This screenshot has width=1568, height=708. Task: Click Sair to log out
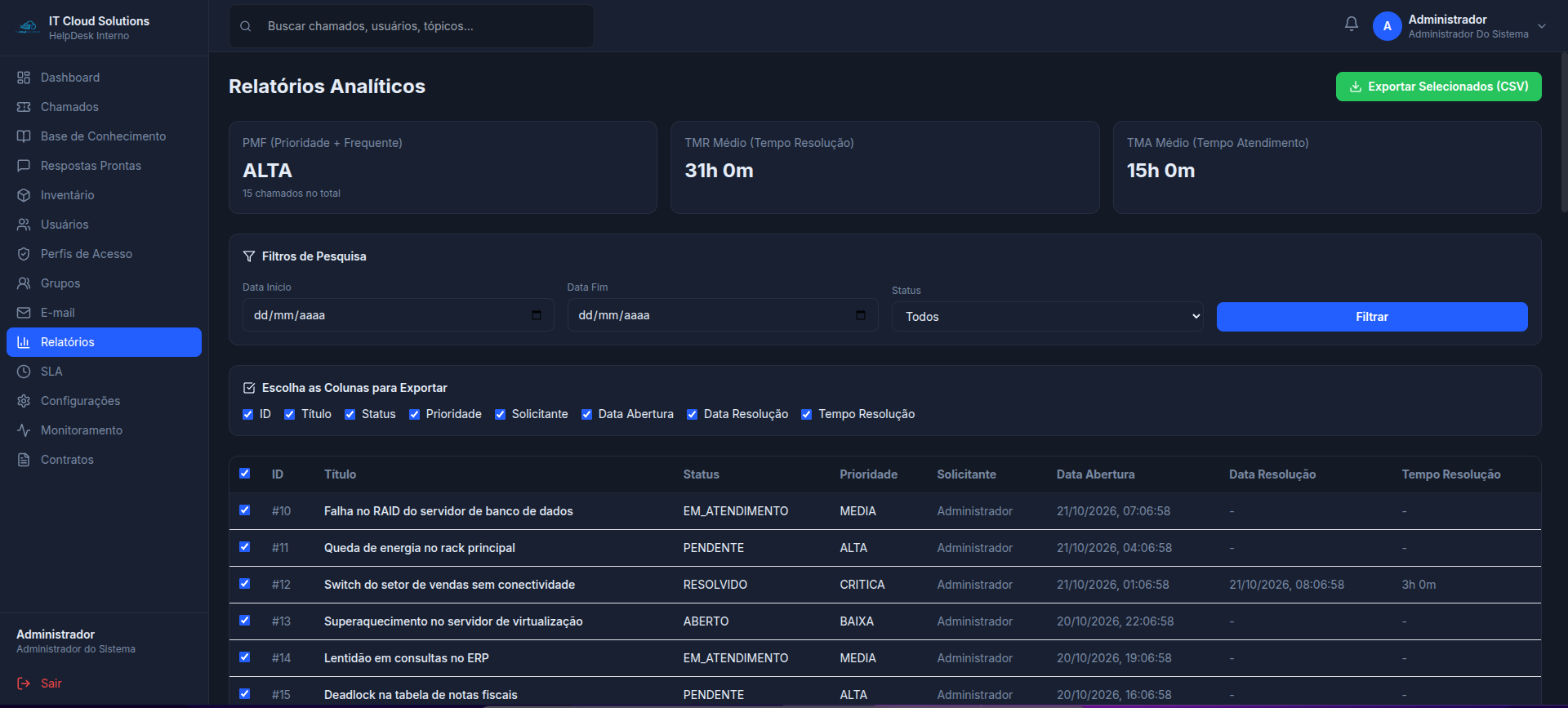tap(51, 684)
